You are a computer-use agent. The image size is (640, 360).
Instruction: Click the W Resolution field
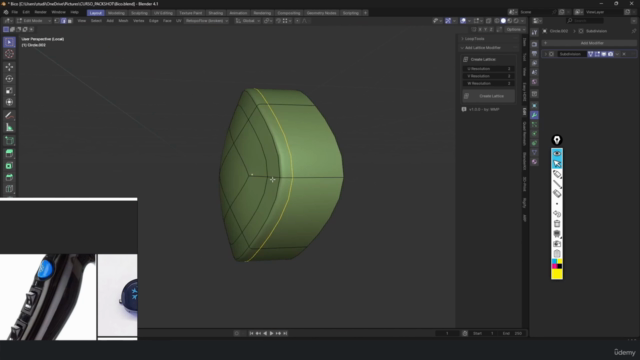pos(489,83)
